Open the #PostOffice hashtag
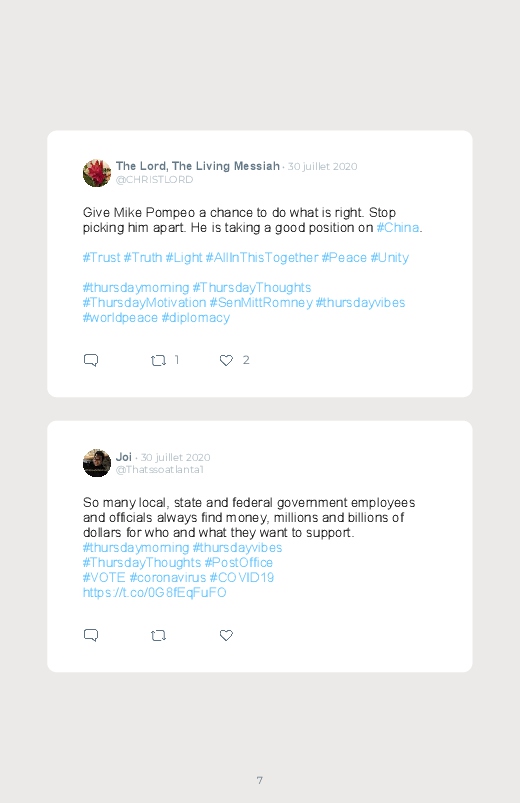 click(x=238, y=562)
